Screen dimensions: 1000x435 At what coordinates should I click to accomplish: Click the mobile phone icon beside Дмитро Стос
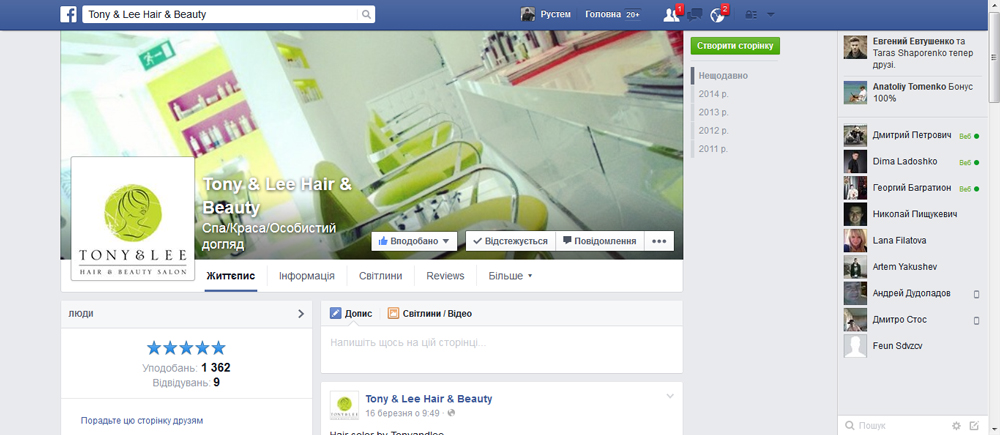(x=976, y=320)
